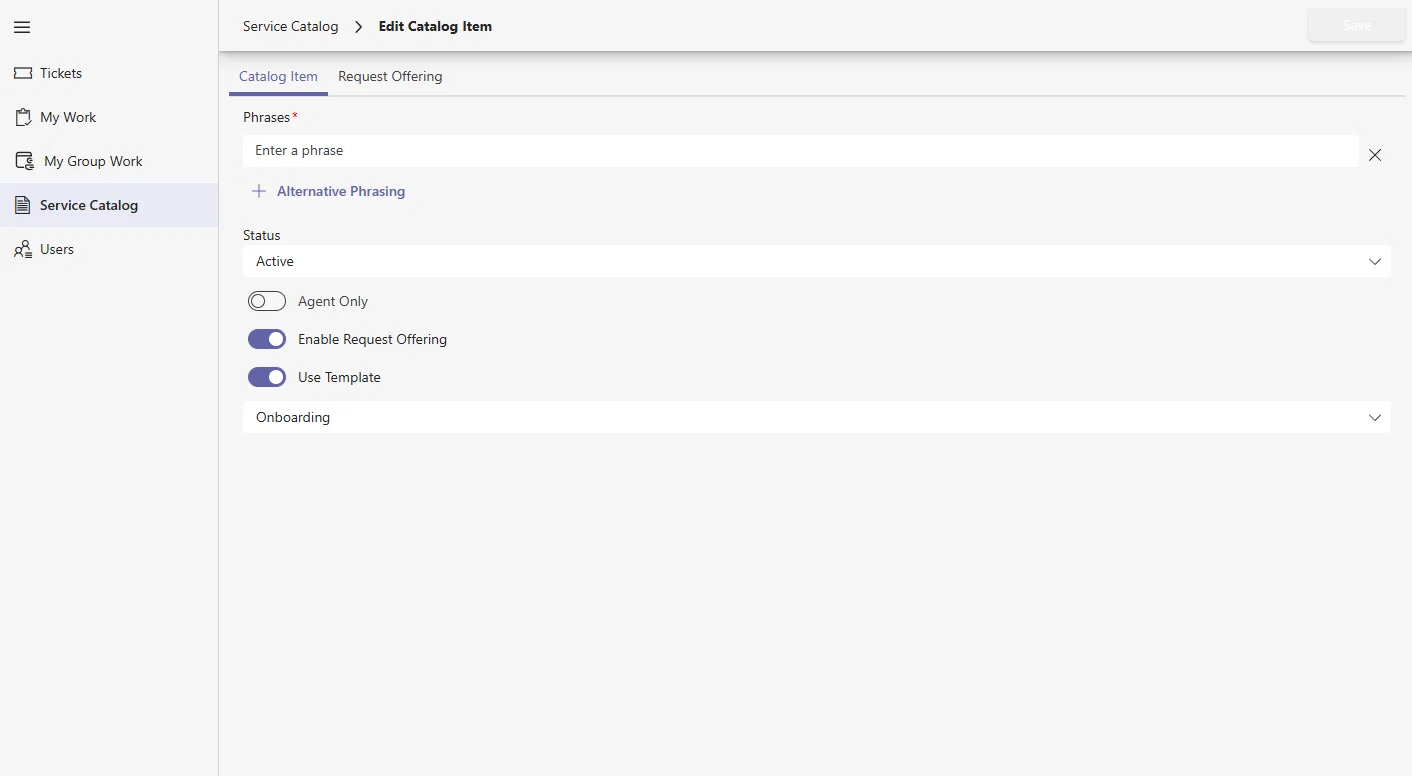Open the hamburger menu icon
This screenshot has height=776, width=1412.
click(22, 27)
